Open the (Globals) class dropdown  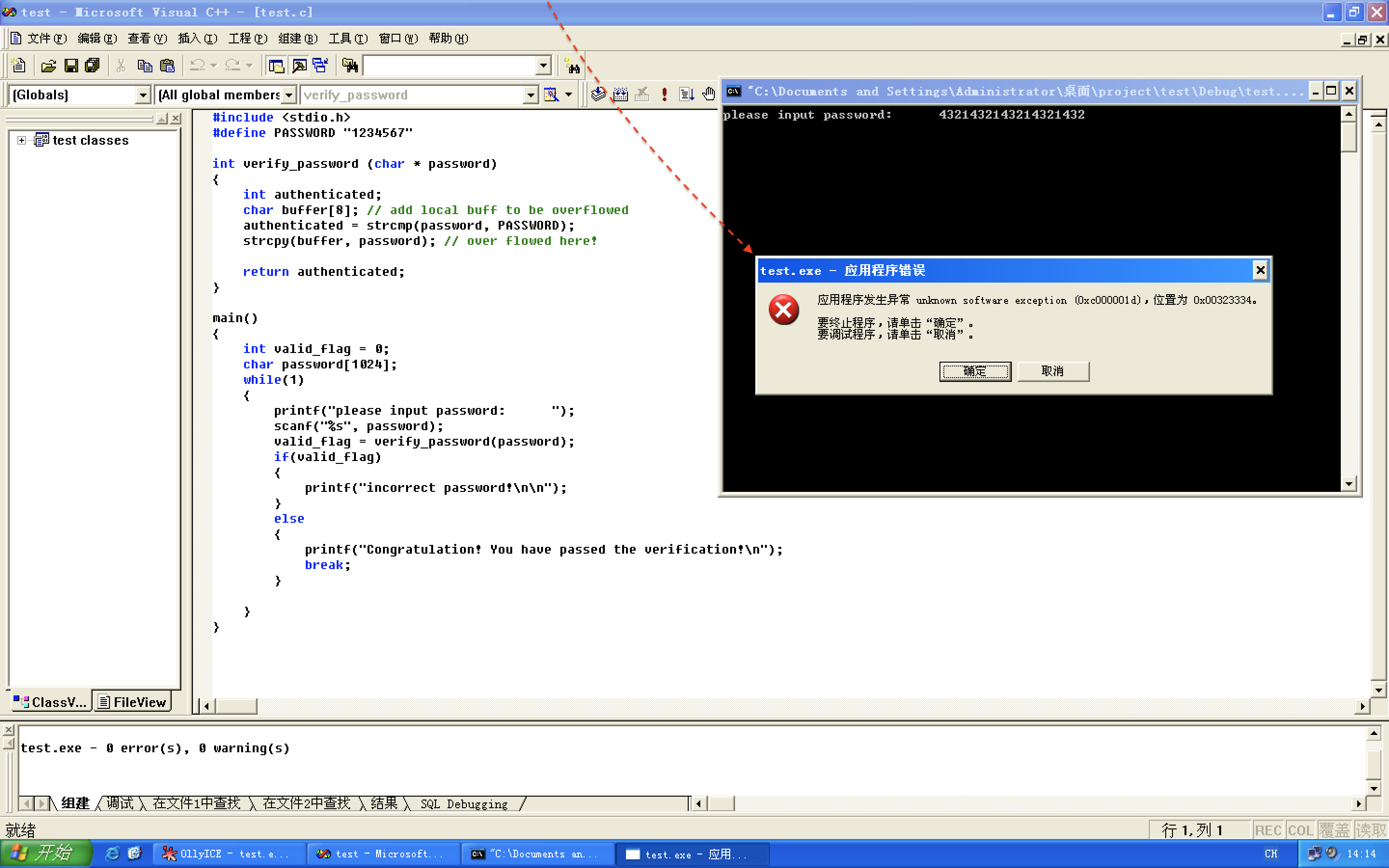click(142, 95)
